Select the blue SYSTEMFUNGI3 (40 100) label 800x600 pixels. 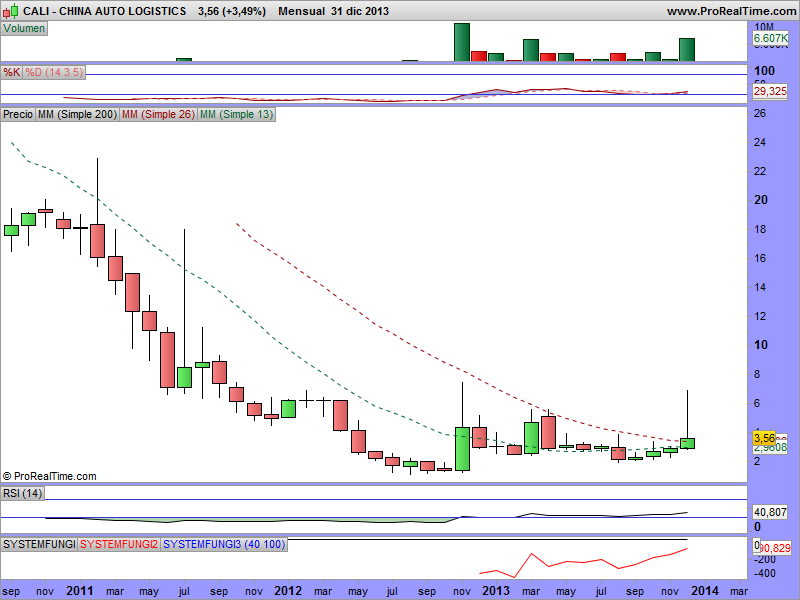pyautogui.click(x=224, y=544)
